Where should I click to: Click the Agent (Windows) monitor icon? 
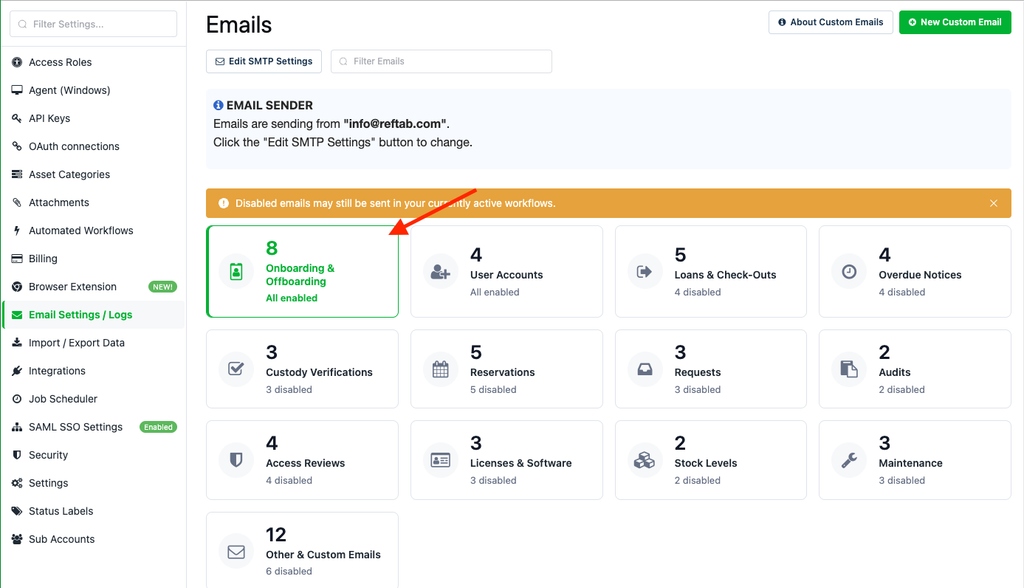(x=17, y=90)
